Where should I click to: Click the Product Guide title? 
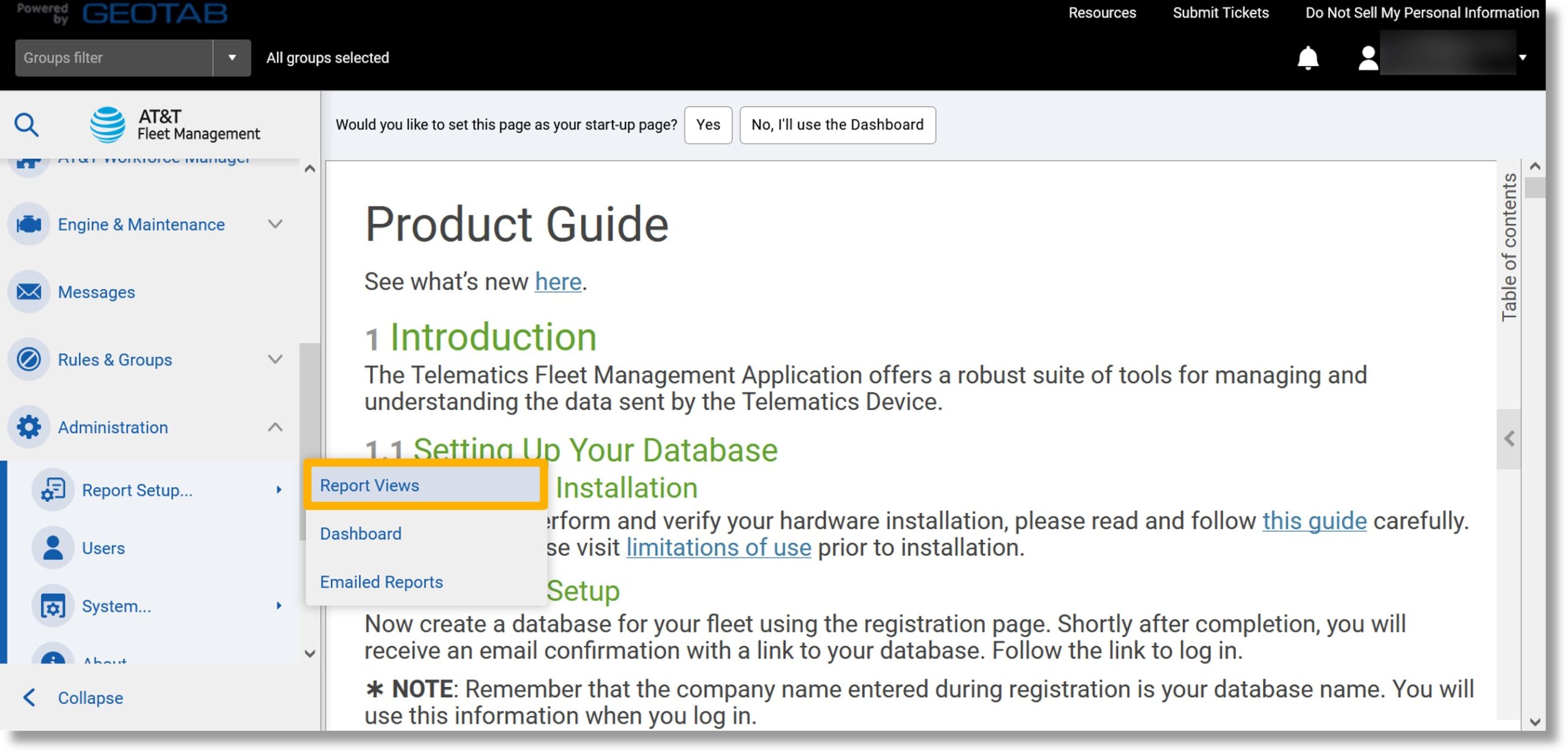(x=516, y=225)
